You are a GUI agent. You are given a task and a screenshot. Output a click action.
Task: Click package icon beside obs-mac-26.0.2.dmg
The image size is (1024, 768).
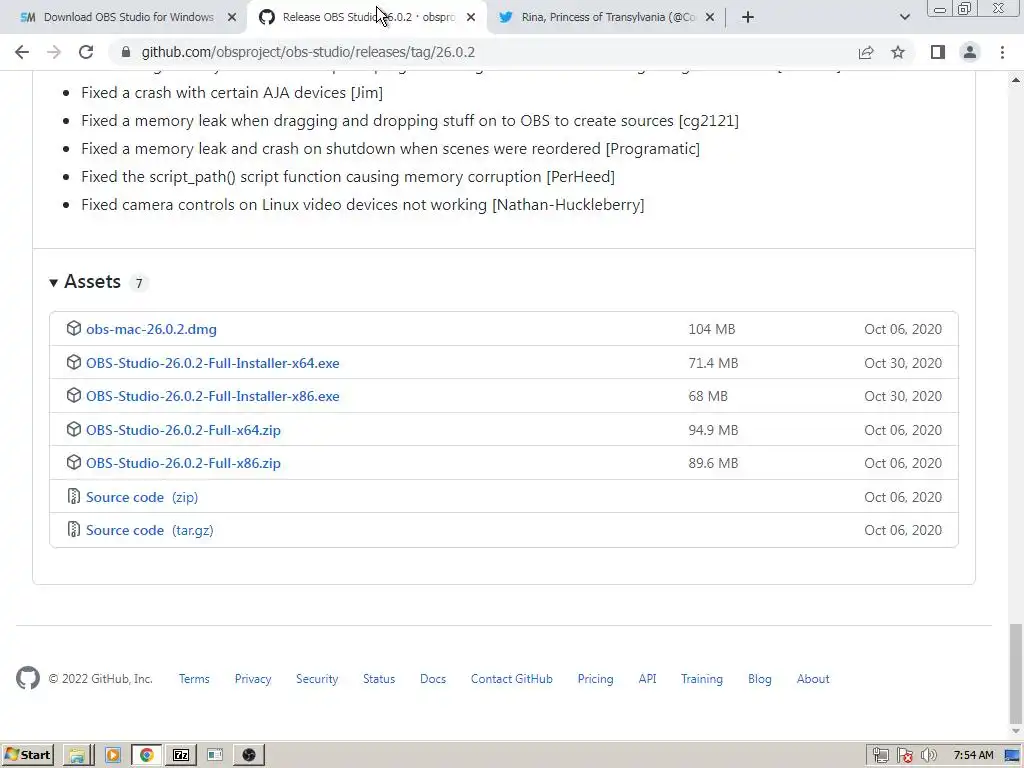(74, 328)
